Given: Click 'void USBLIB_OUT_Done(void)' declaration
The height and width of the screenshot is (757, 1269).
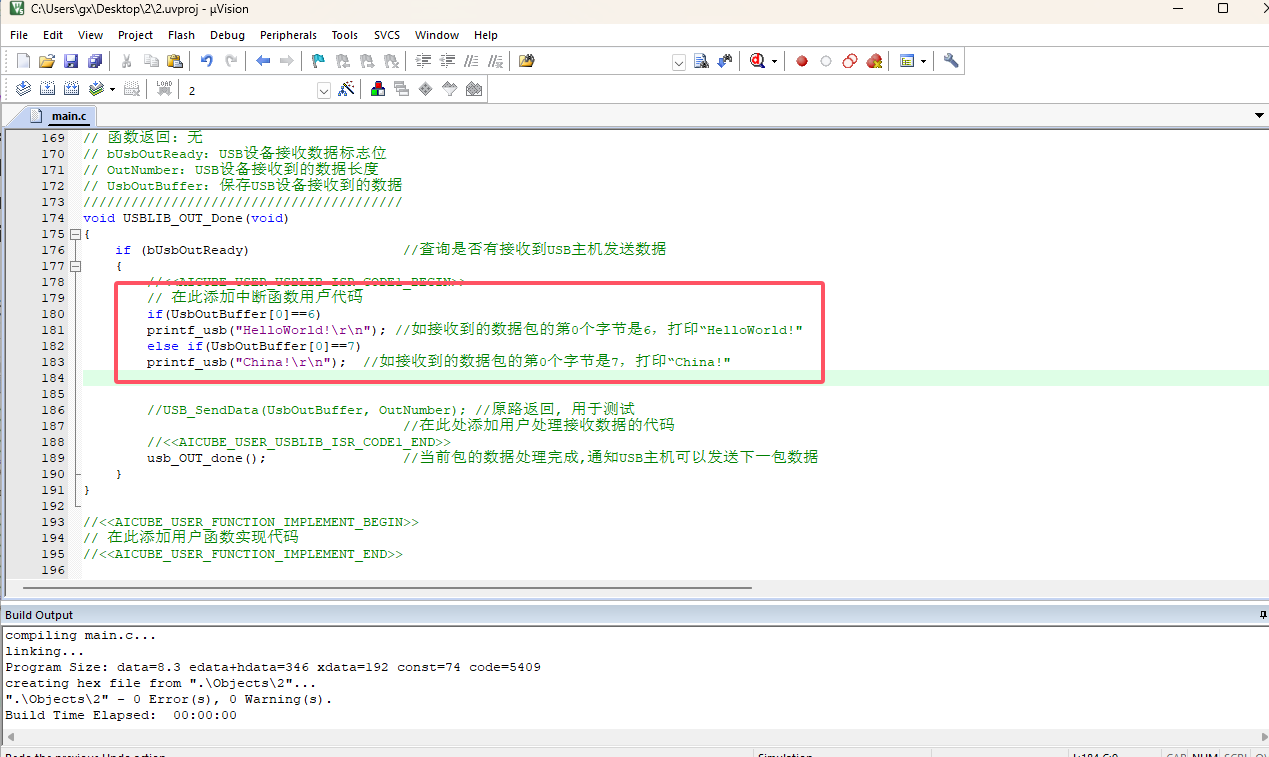Looking at the screenshot, I should pos(186,218).
